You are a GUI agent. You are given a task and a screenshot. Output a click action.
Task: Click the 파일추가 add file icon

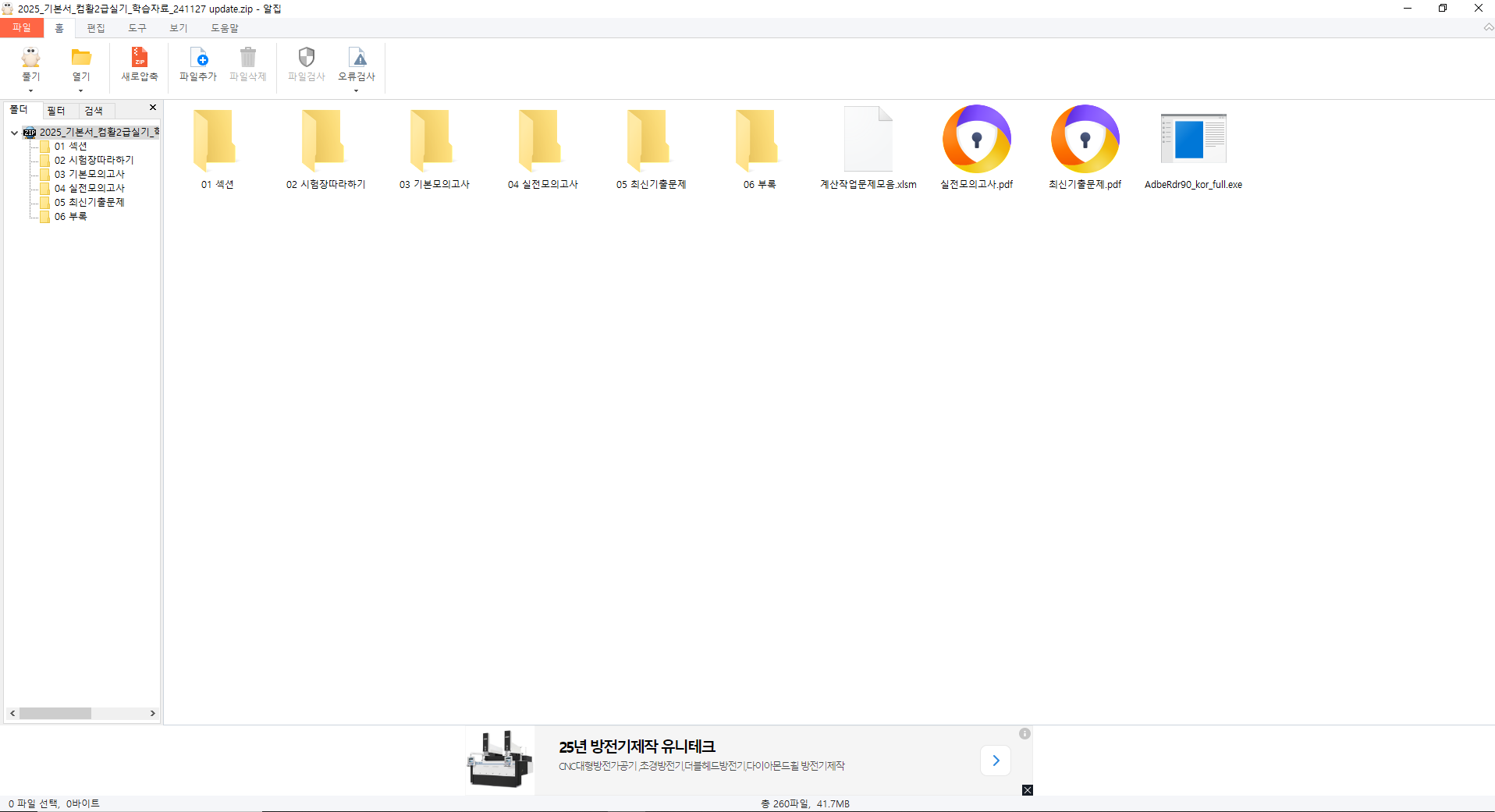pos(198,58)
